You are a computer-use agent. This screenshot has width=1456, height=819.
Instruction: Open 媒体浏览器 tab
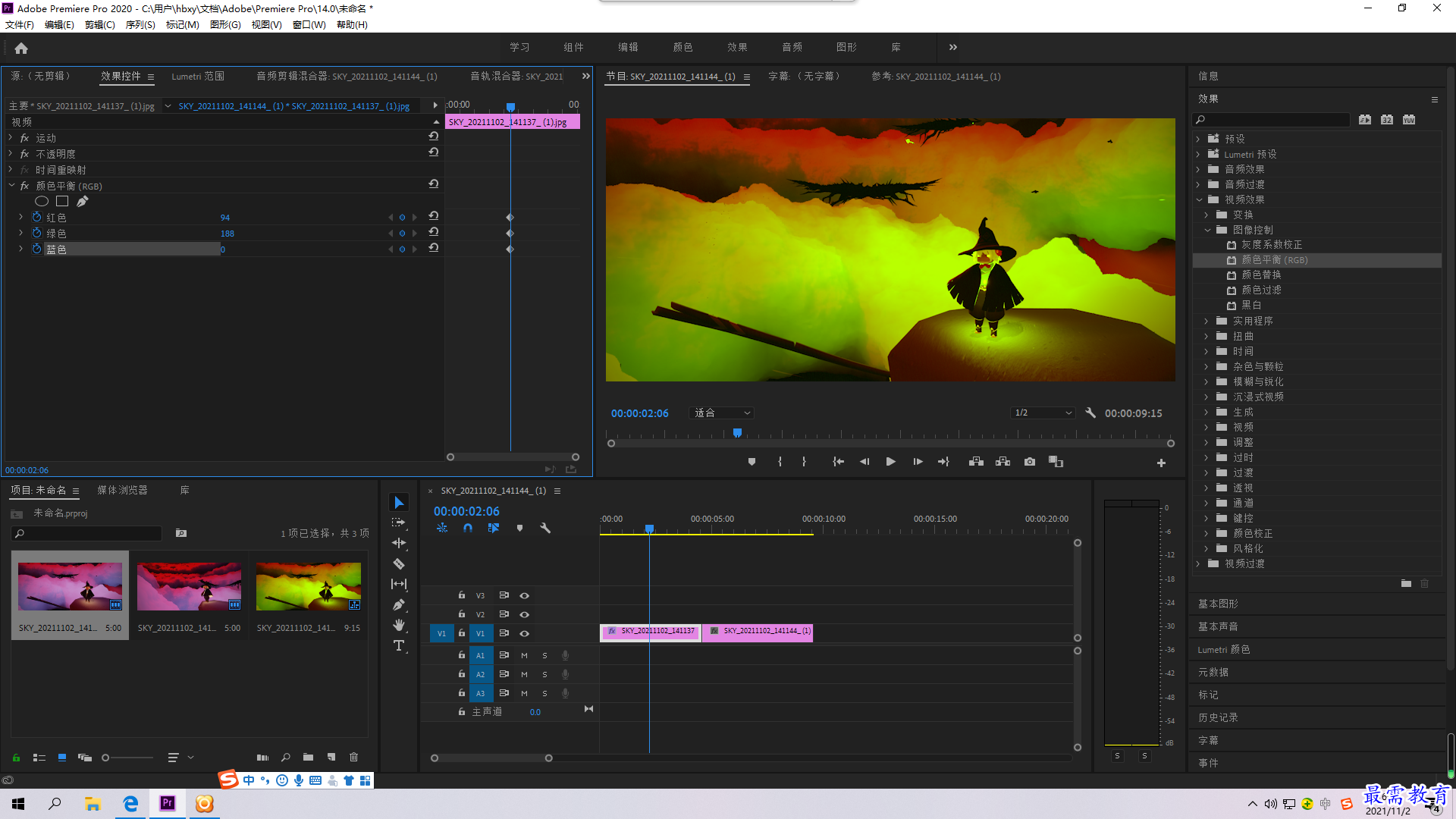(x=122, y=491)
